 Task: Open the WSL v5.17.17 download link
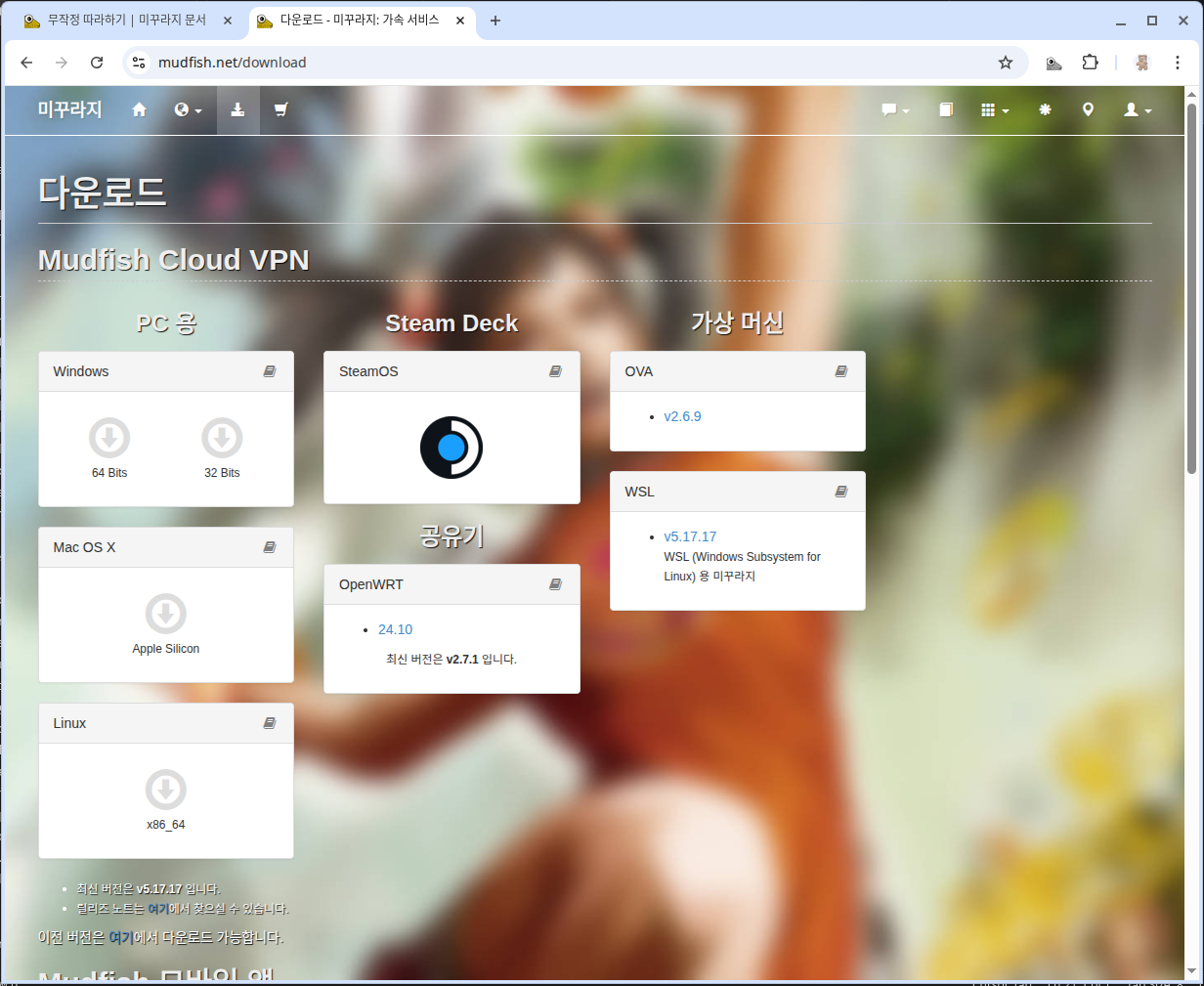(x=690, y=536)
